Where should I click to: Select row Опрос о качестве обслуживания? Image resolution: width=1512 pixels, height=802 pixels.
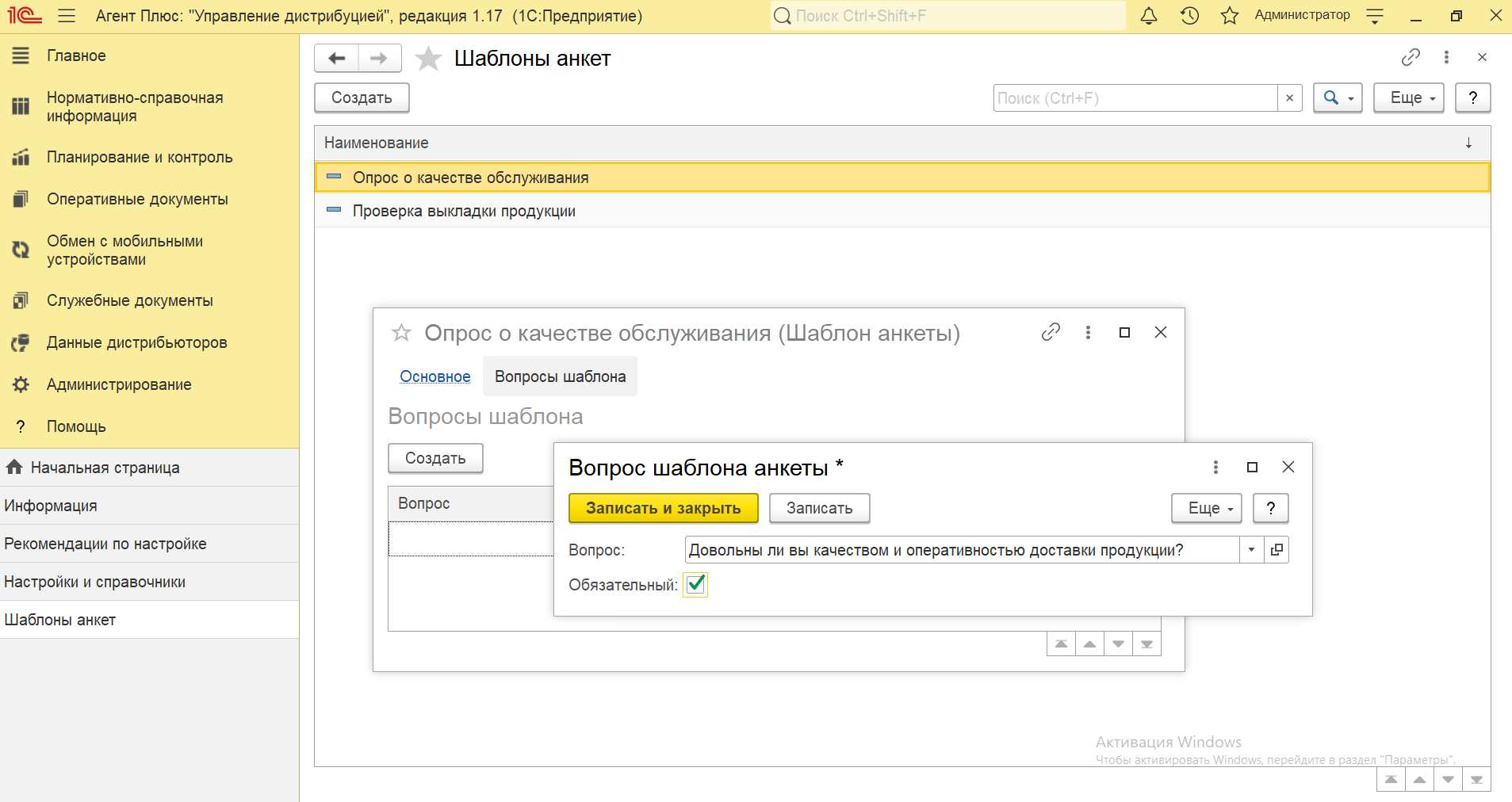902,178
